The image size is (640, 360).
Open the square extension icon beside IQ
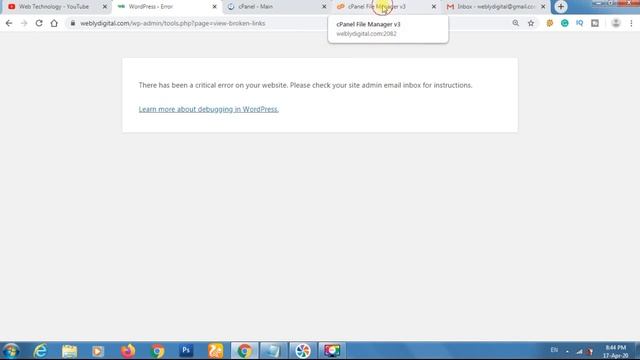point(595,23)
